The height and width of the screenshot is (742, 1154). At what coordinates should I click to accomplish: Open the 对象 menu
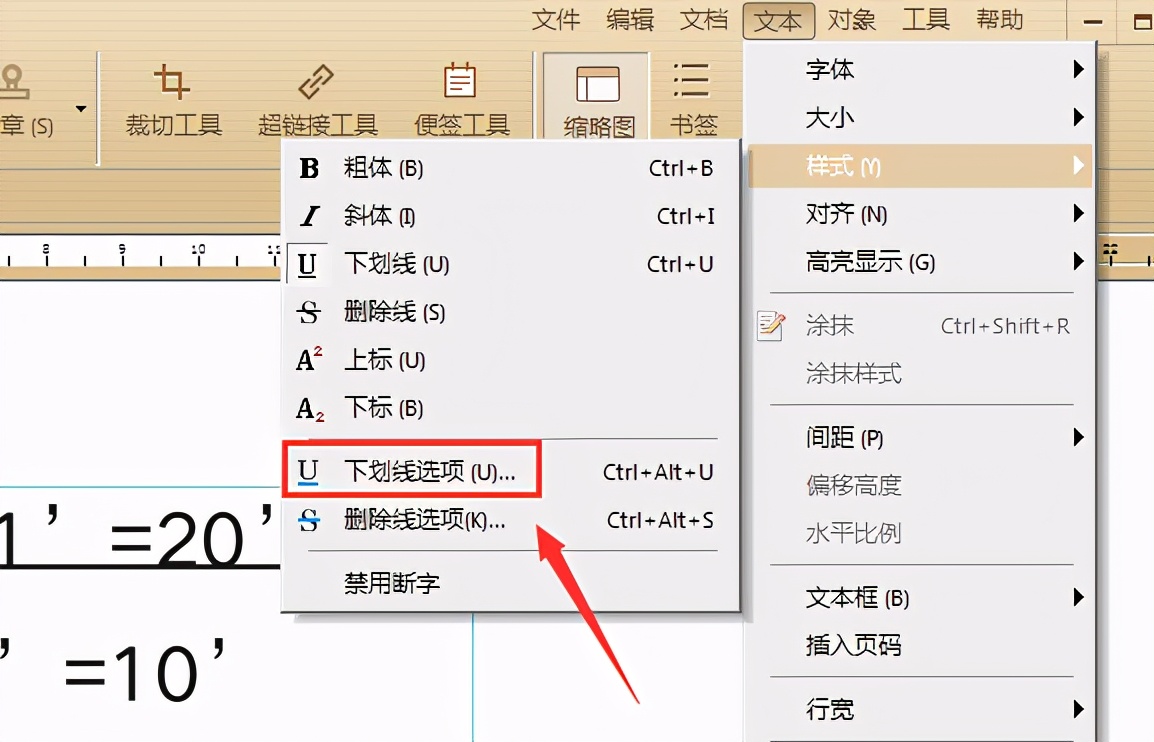[852, 20]
